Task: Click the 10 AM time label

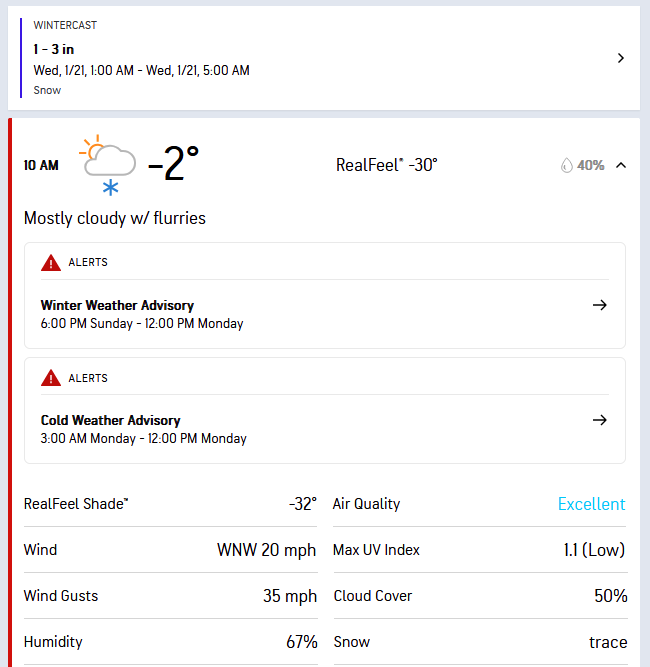Action: pos(41,165)
